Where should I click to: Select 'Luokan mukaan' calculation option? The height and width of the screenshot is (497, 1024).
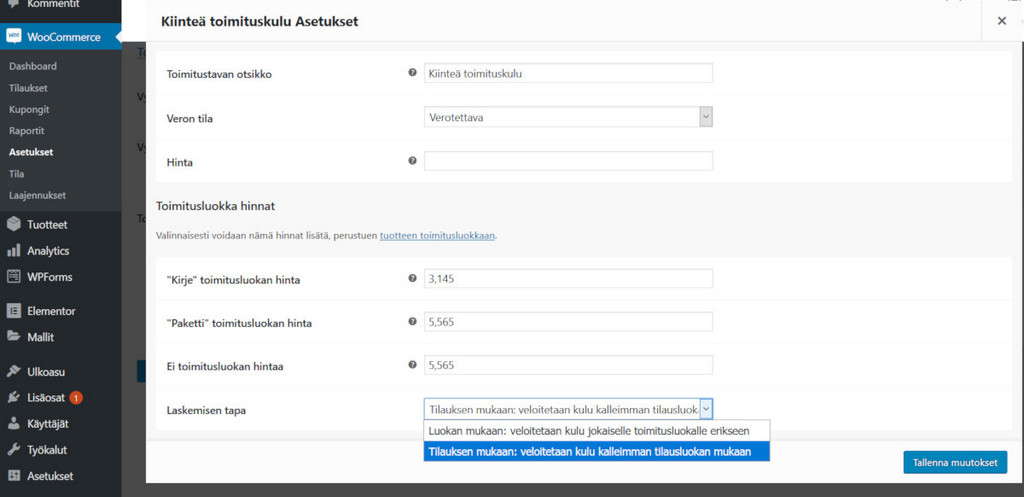tap(597, 430)
